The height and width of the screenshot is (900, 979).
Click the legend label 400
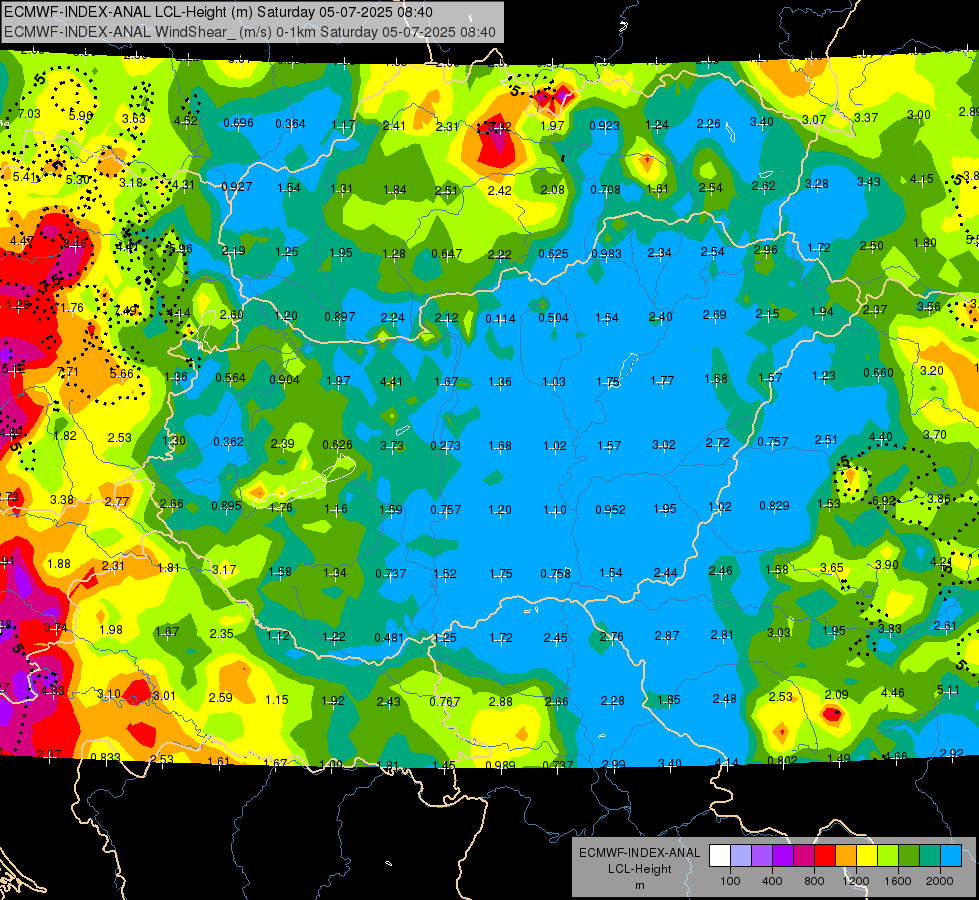coord(772,881)
